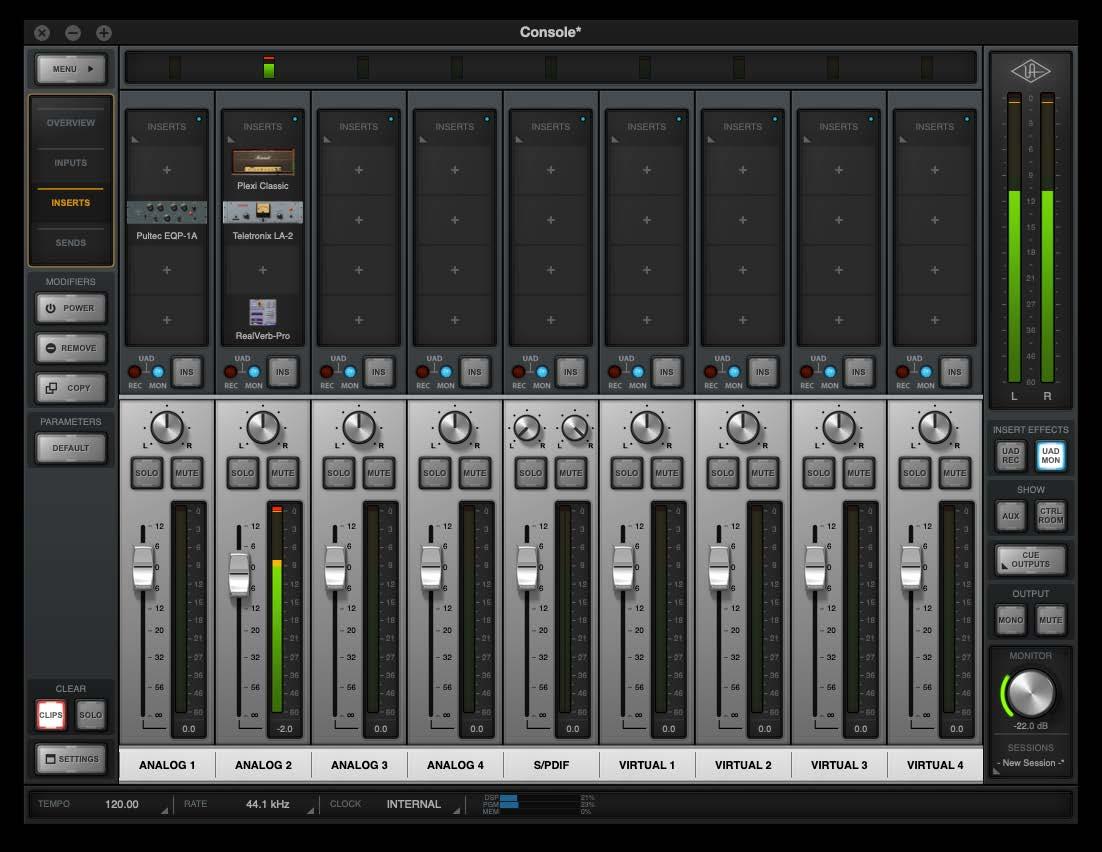Select the Inserts view tab
The image size is (1102, 852).
pyautogui.click(x=71, y=202)
